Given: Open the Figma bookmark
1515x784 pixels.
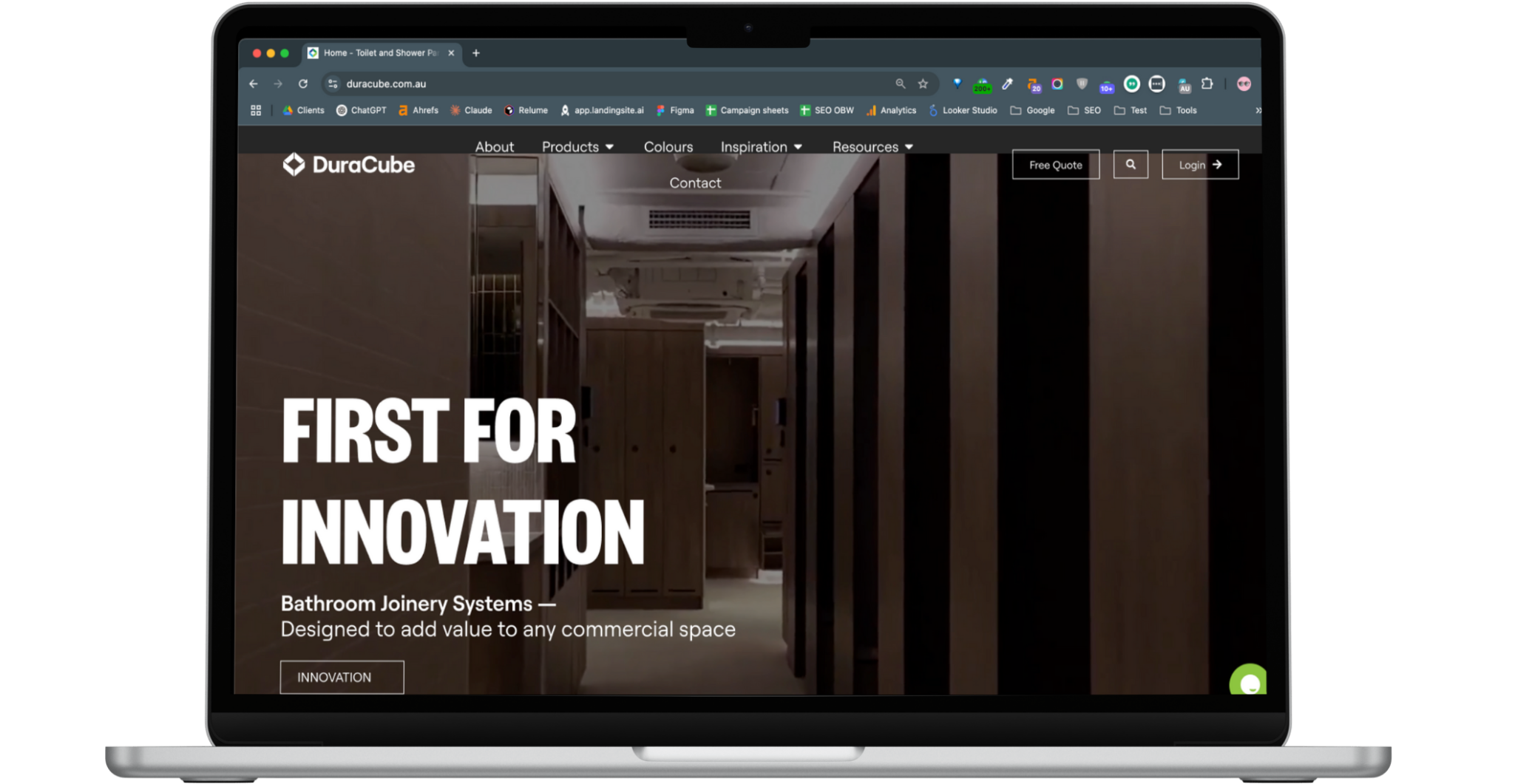Looking at the screenshot, I should (x=675, y=110).
